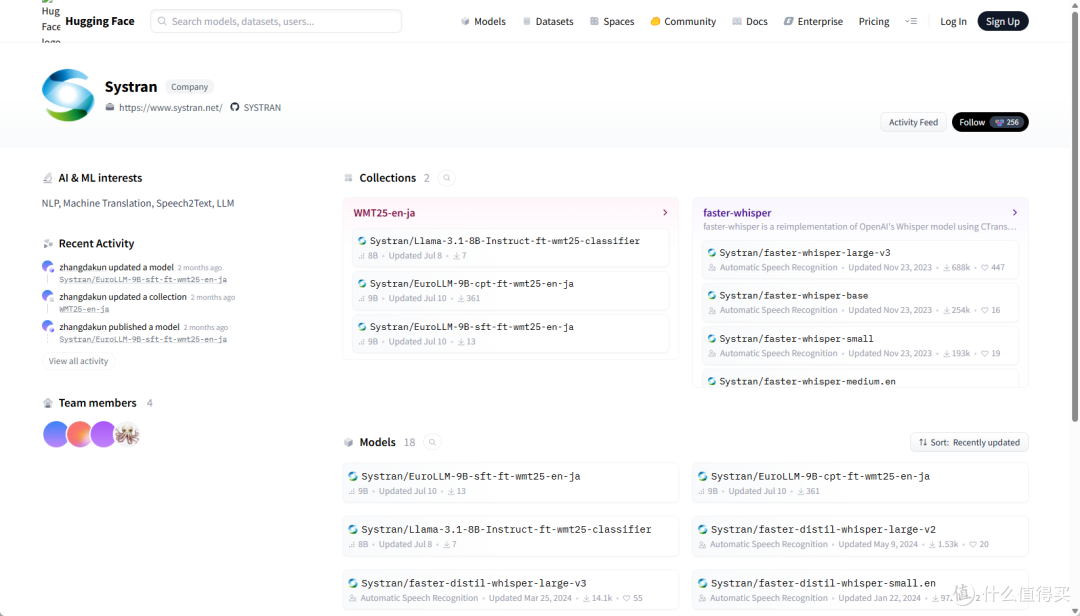
Task: Click WMT25-en-ja link under 'updated a collection' activity
Action: pyautogui.click(x=84, y=309)
